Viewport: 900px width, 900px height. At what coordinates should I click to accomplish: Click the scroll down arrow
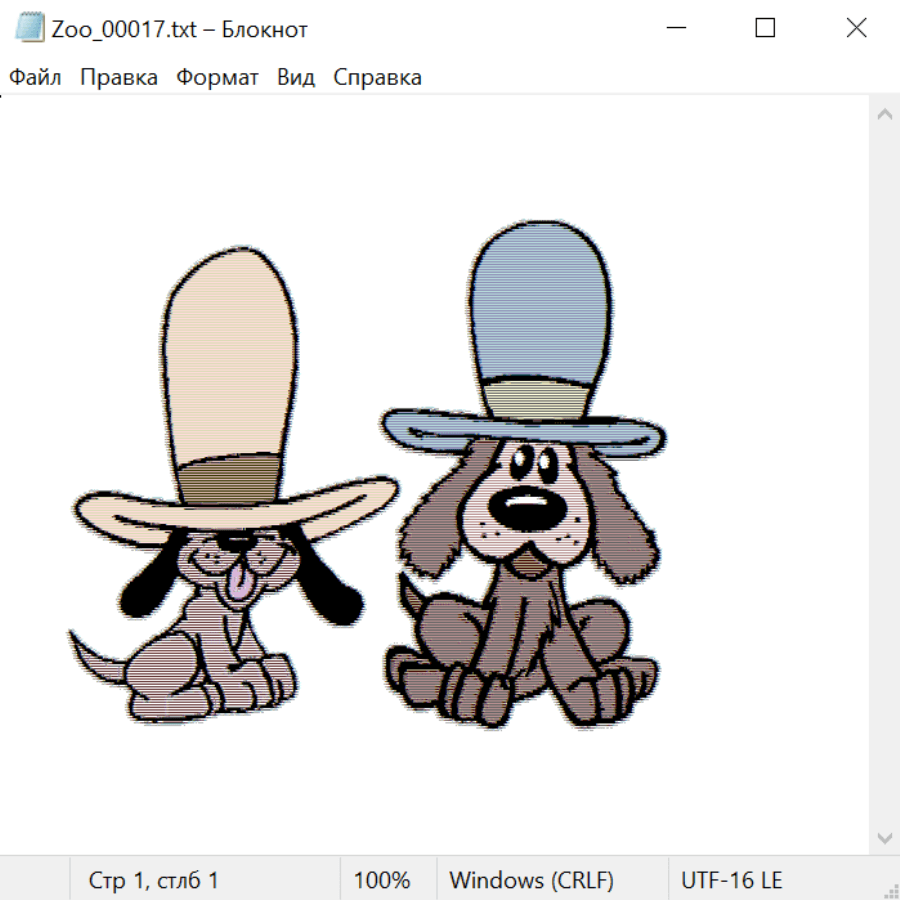pos(884,837)
